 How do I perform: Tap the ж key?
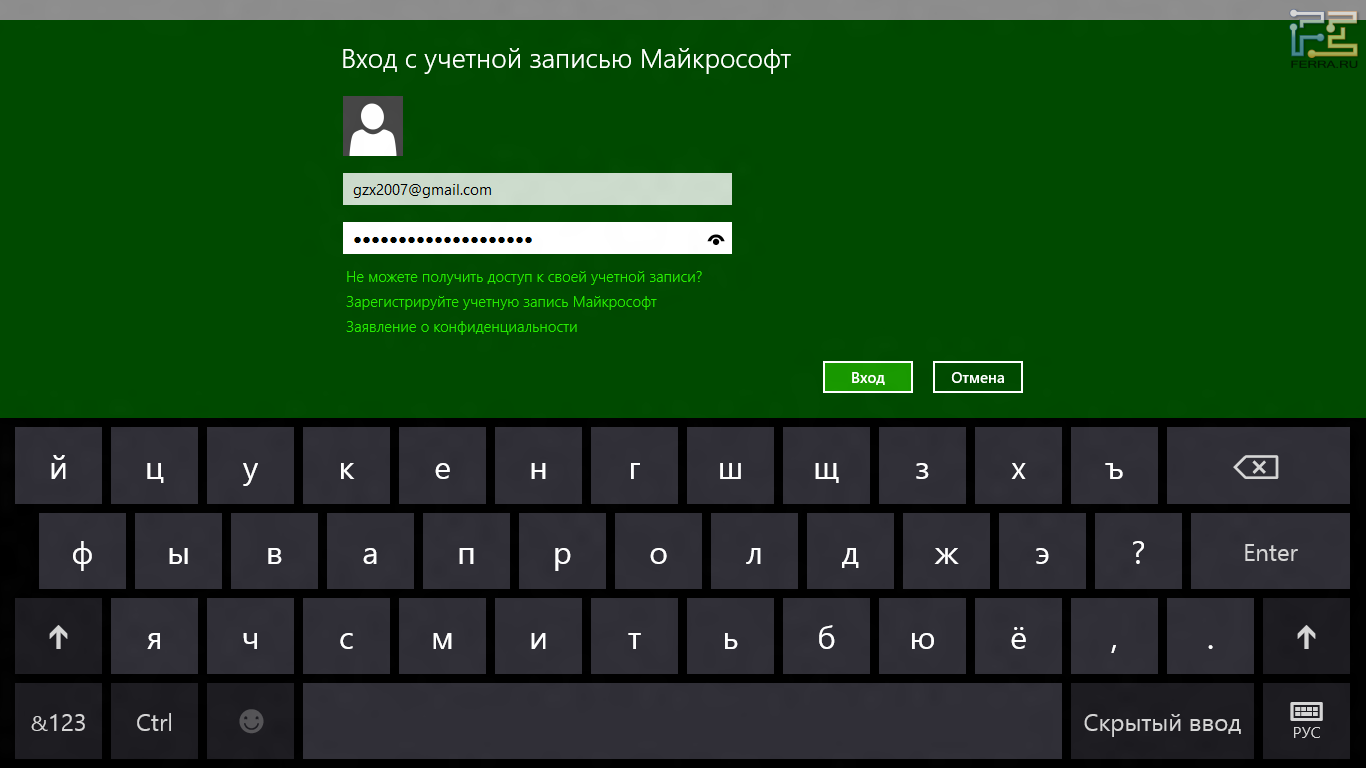(x=946, y=552)
